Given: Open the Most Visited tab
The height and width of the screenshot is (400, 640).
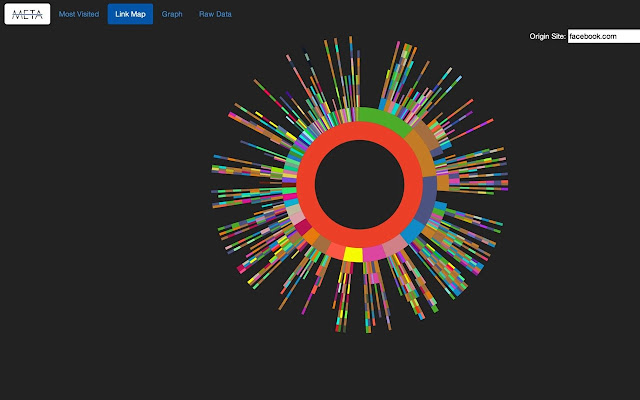Looking at the screenshot, I should click(x=79, y=14).
